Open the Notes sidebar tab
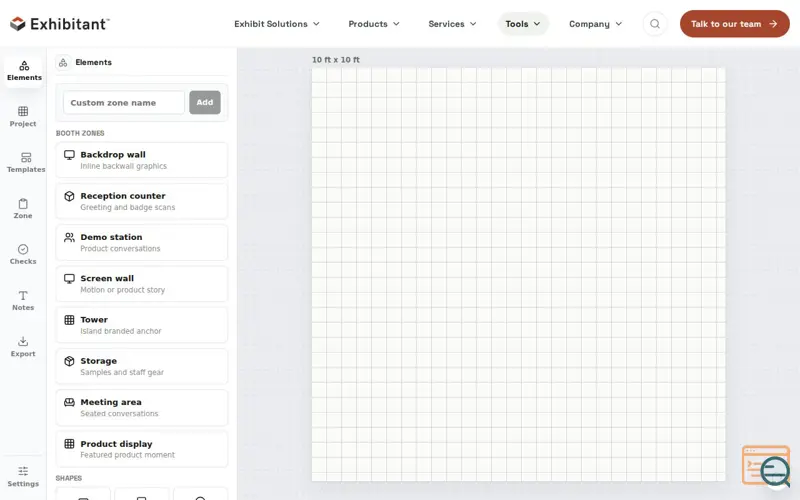The width and height of the screenshot is (800, 500). [x=23, y=301]
